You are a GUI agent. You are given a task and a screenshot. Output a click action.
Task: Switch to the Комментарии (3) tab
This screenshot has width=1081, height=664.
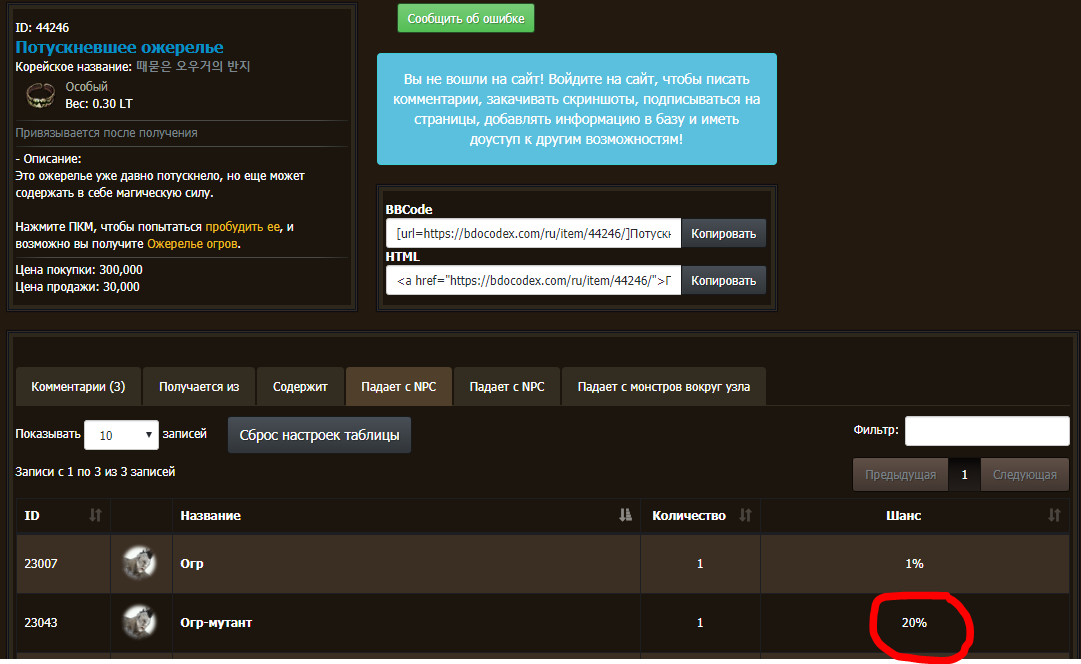tap(78, 387)
